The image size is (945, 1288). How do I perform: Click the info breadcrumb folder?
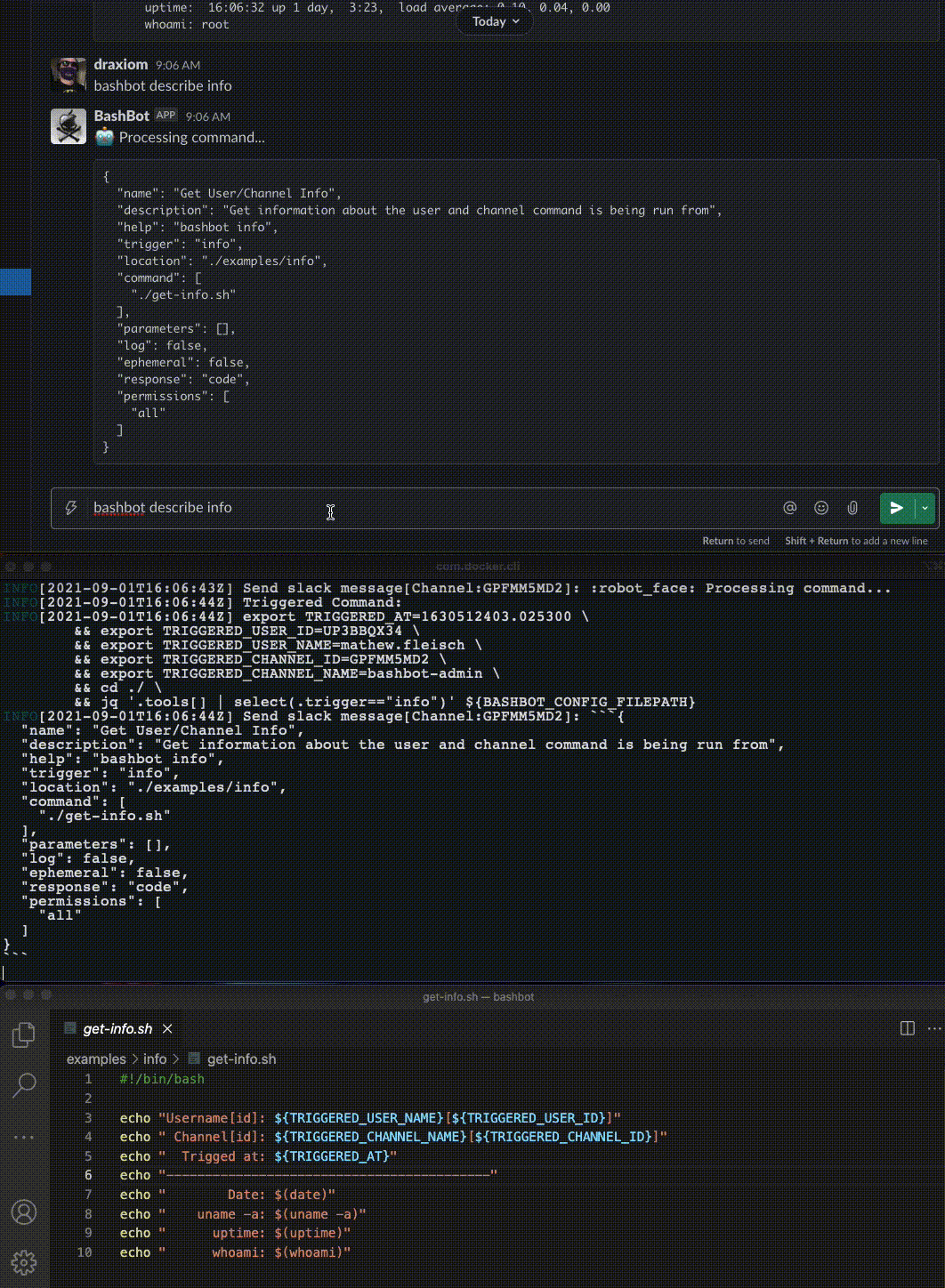pos(155,1059)
